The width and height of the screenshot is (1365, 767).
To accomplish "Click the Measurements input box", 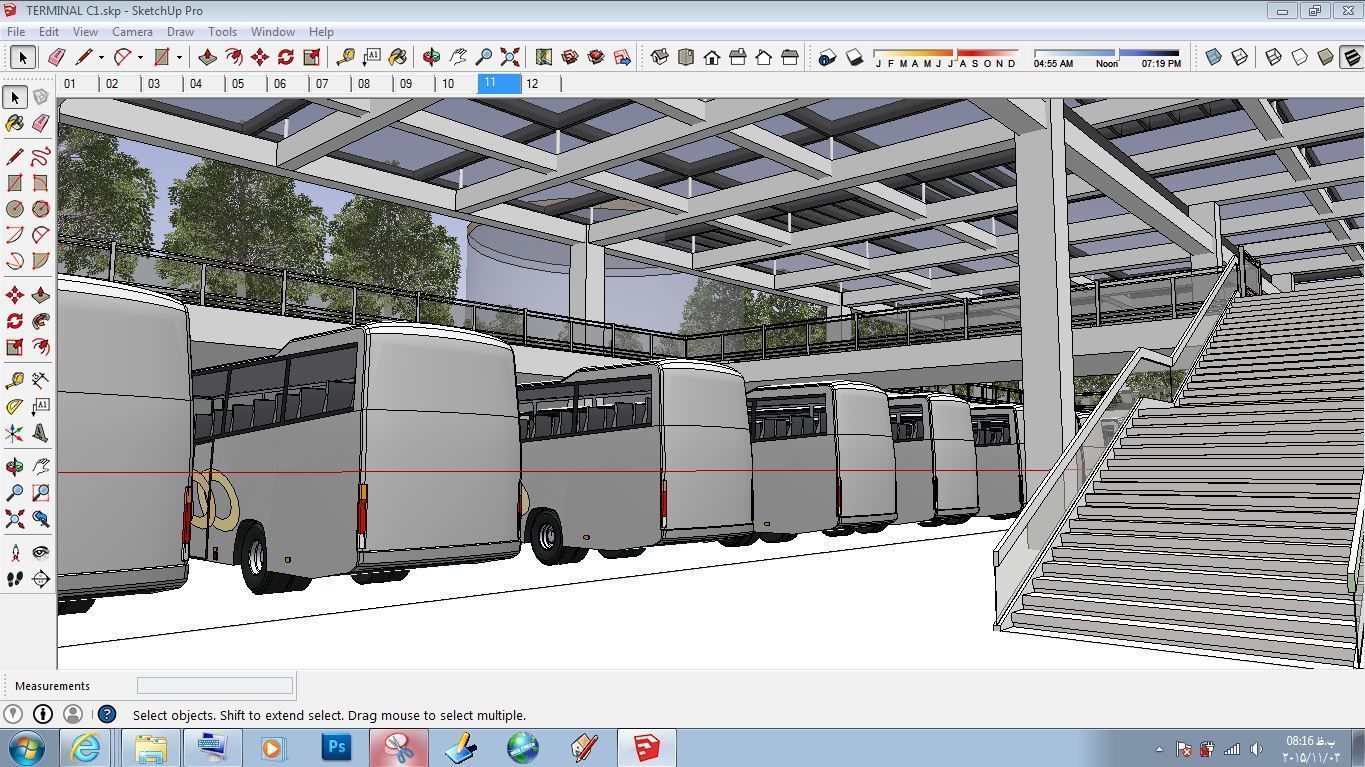I will [215, 685].
